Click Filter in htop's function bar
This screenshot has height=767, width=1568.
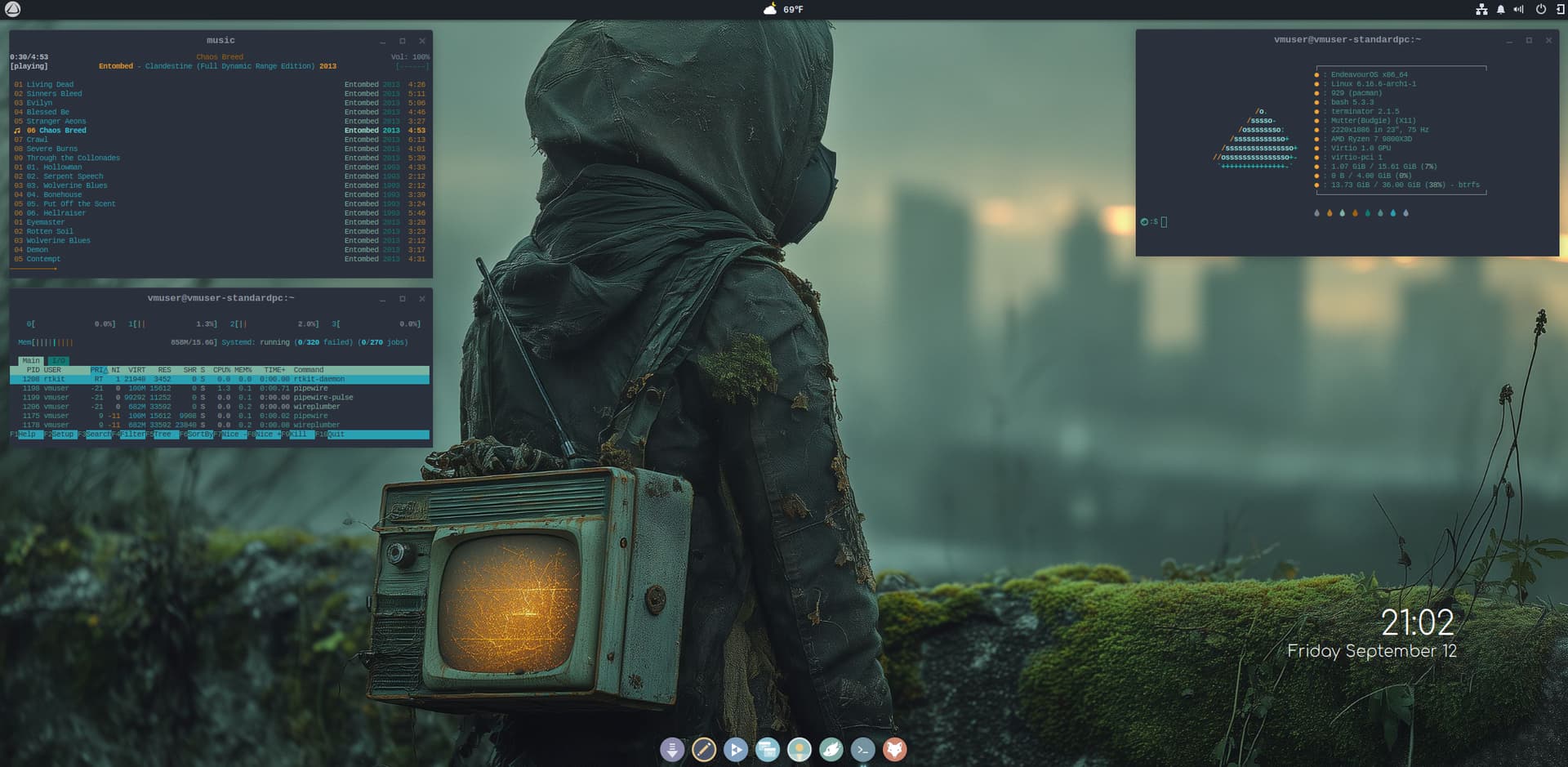click(x=133, y=435)
